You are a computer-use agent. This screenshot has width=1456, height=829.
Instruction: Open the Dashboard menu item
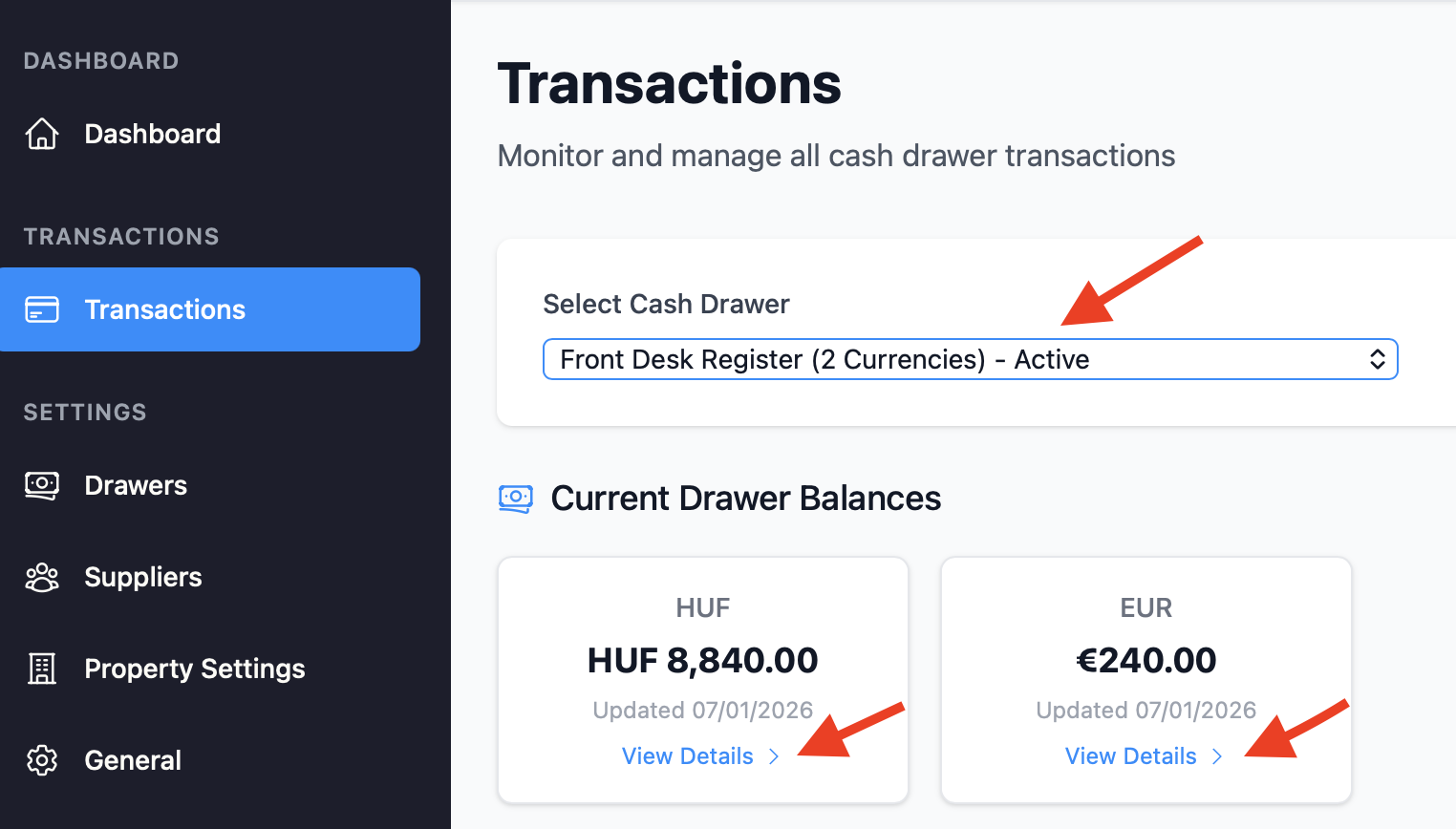click(x=153, y=134)
